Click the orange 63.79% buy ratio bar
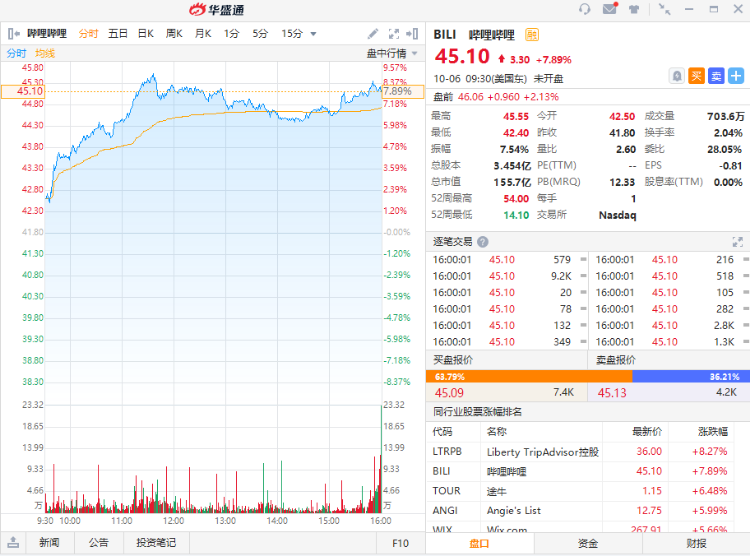This screenshot has width=750, height=556. tap(529, 377)
